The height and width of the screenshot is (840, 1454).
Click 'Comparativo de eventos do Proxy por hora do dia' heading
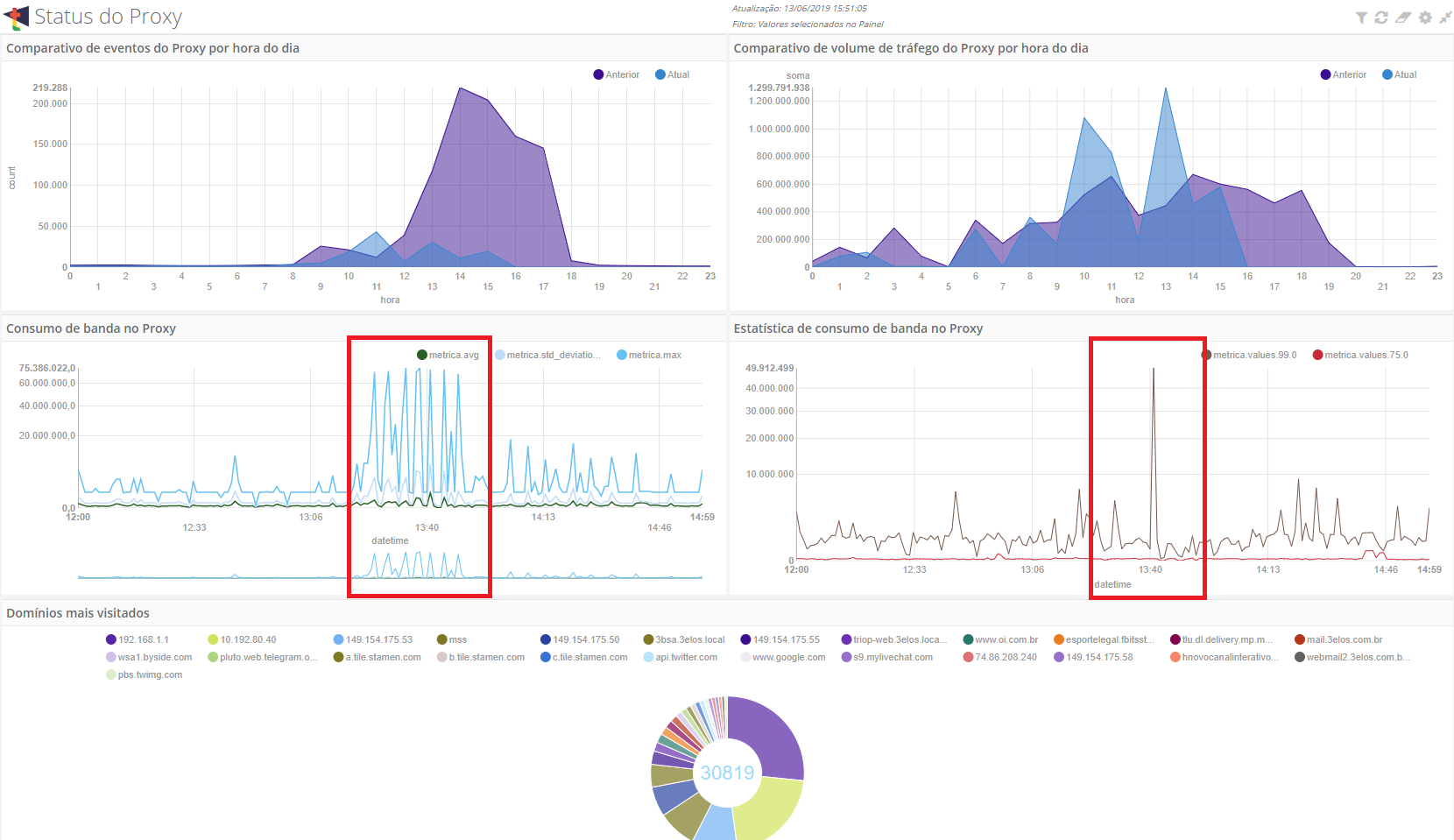(152, 48)
